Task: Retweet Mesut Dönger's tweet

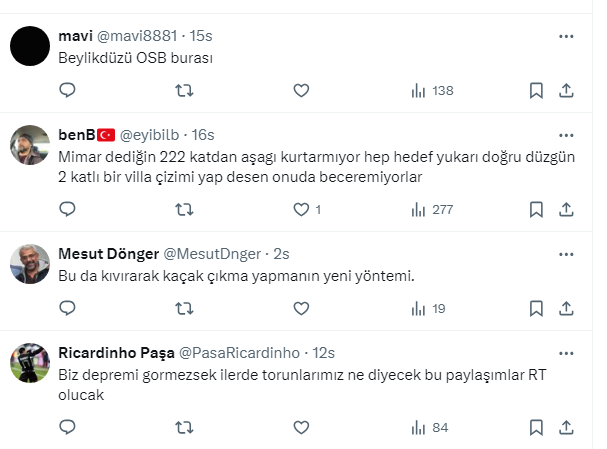Action: [x=184, y=308]
